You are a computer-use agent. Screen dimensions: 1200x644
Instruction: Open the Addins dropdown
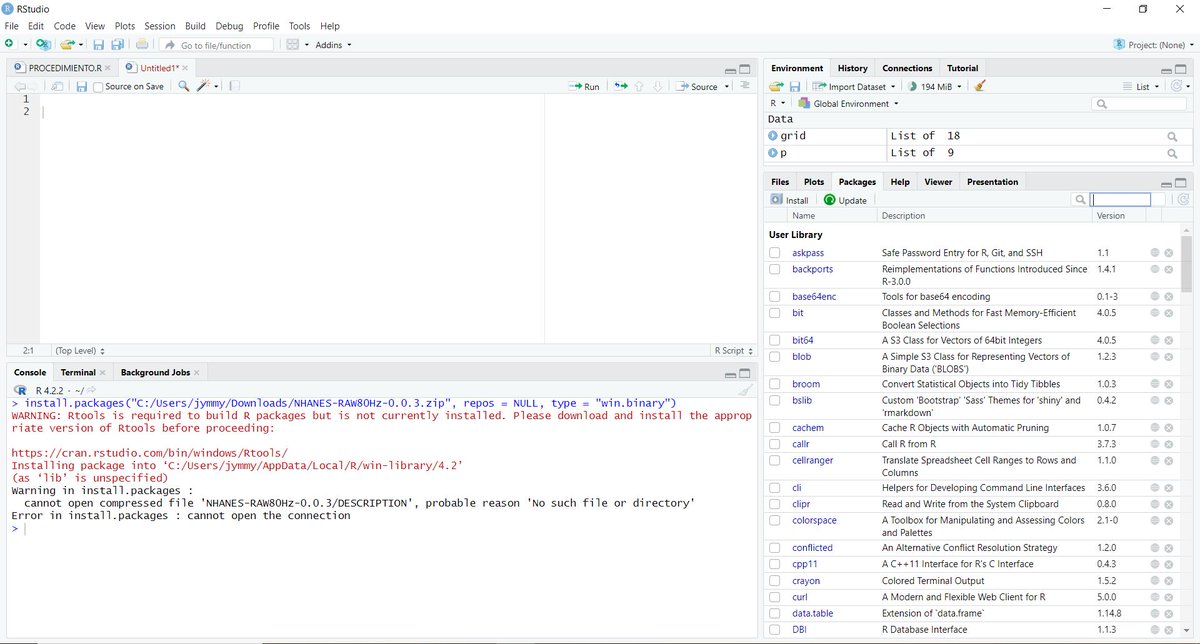[x=333, y=44]
